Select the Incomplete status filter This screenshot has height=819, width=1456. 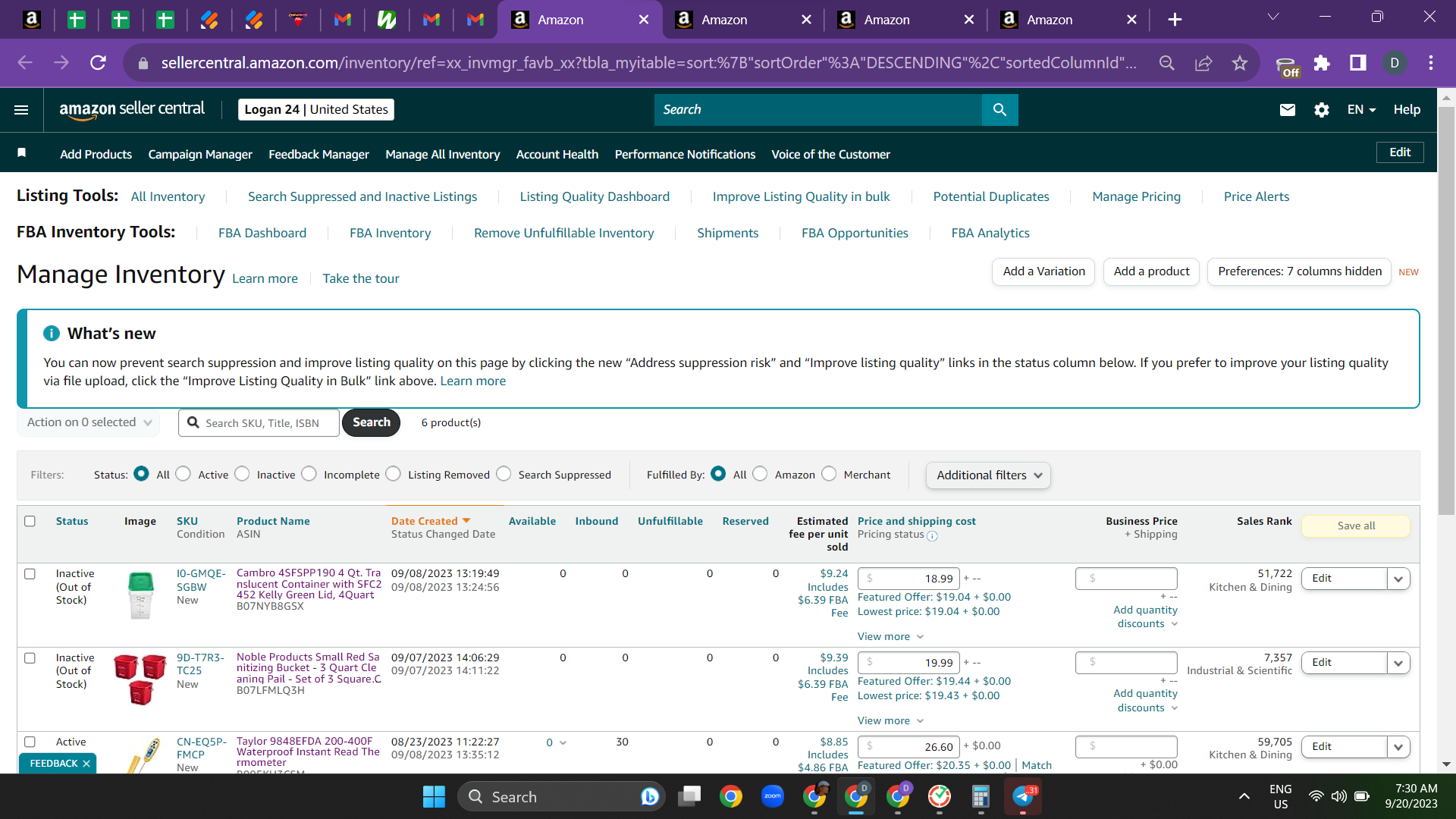[x=309, y=474]
